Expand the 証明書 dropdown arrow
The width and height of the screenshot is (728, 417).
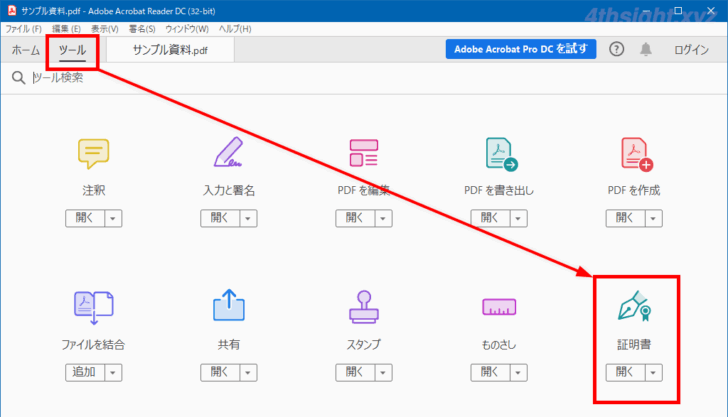click(x=653, y=372)
